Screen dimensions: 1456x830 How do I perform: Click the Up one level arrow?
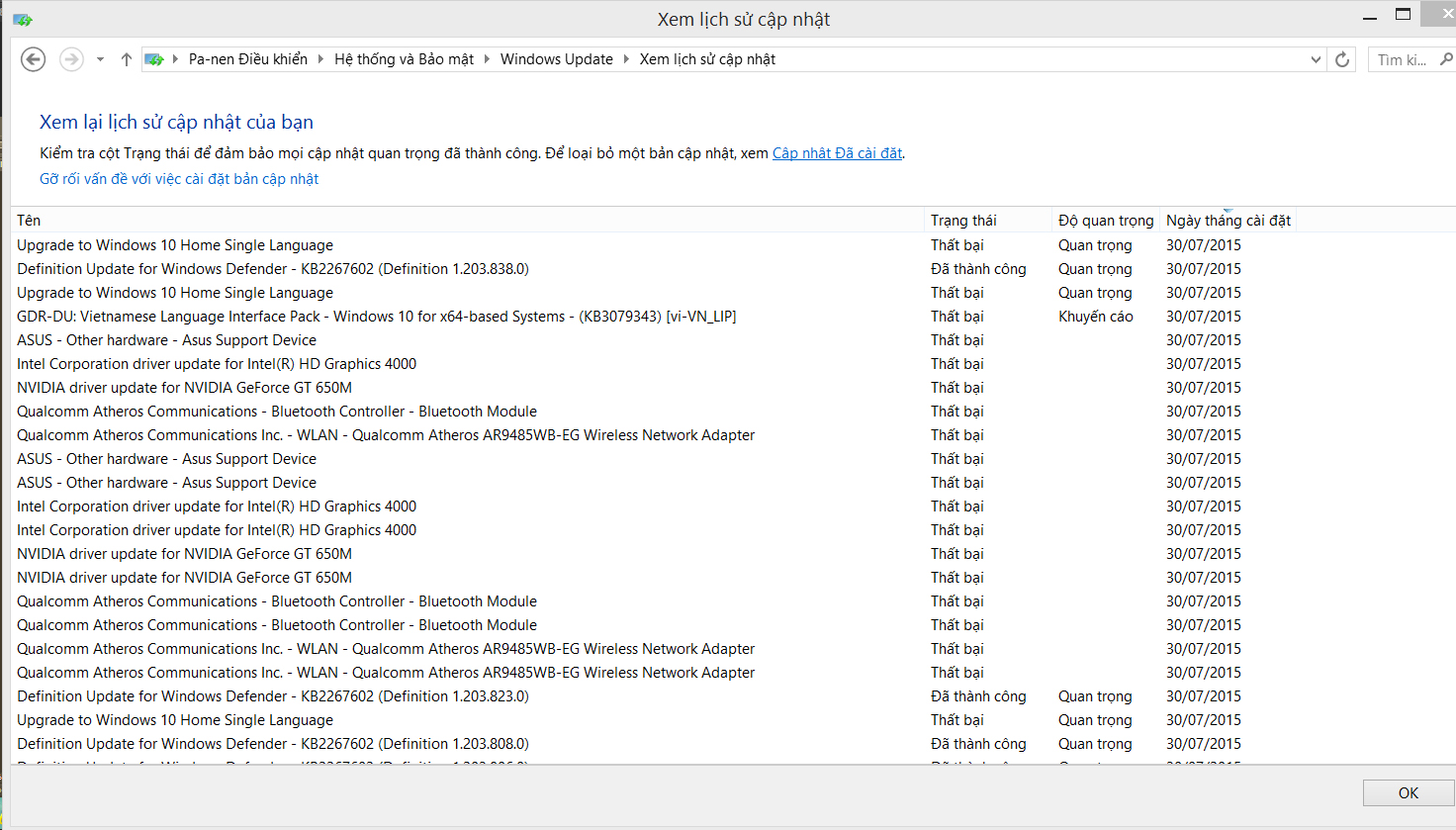pyautogui.click(x=126, y=59)
